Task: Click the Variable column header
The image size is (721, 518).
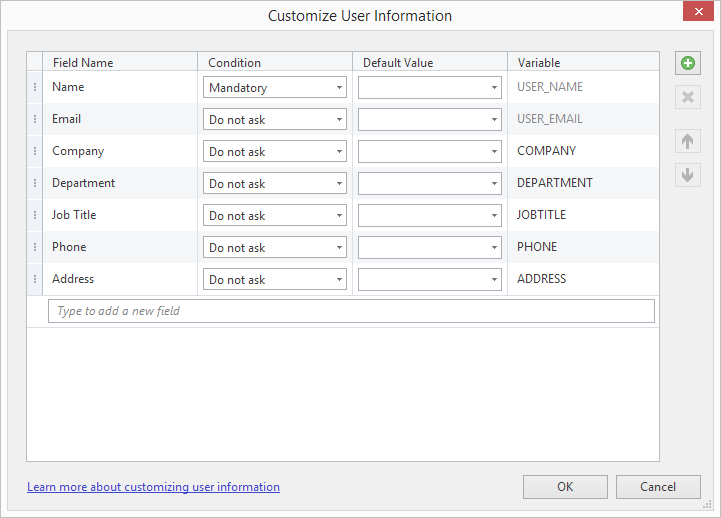Action: tap(539, 62)
